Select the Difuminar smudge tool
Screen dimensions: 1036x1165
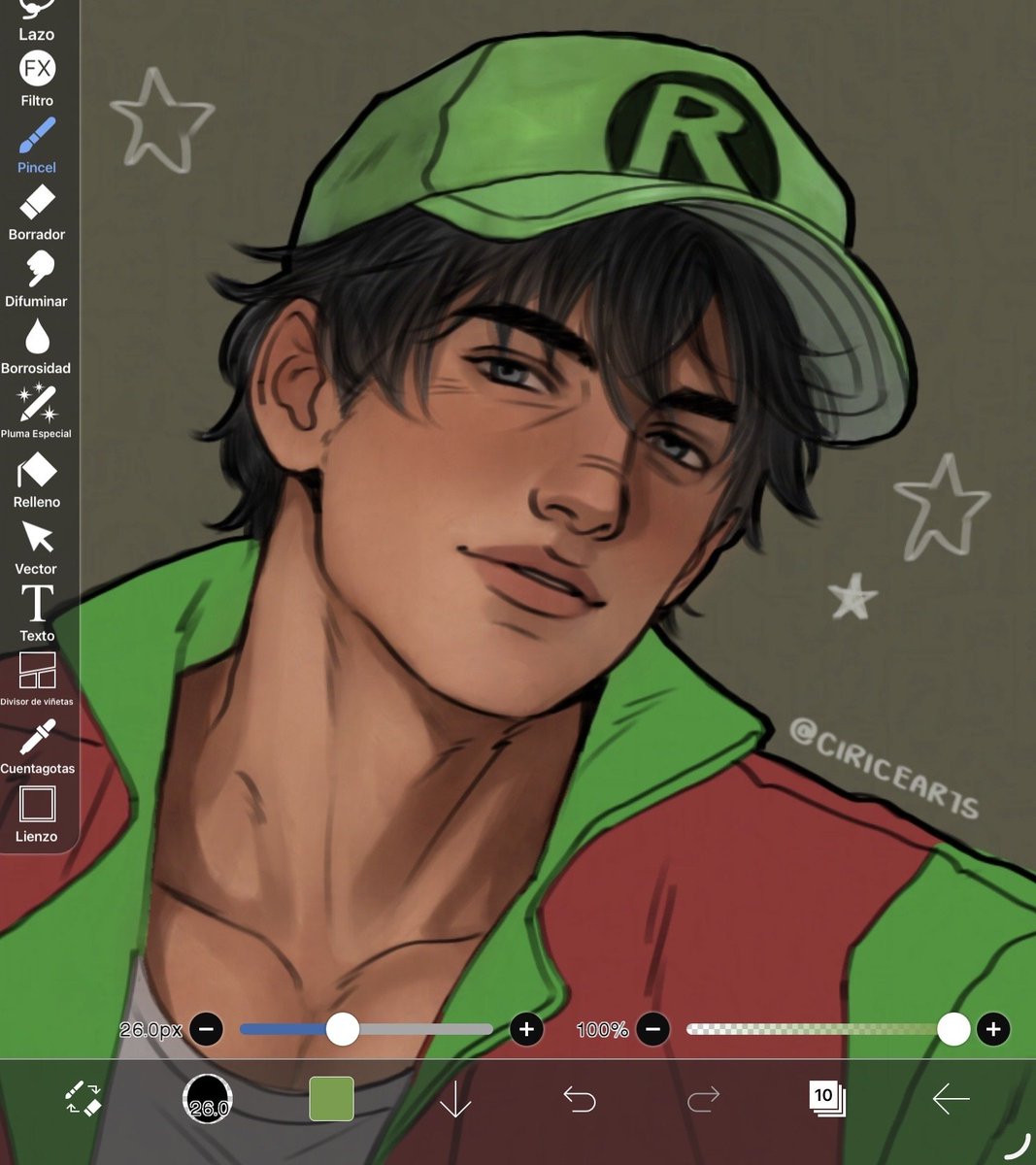37,280
